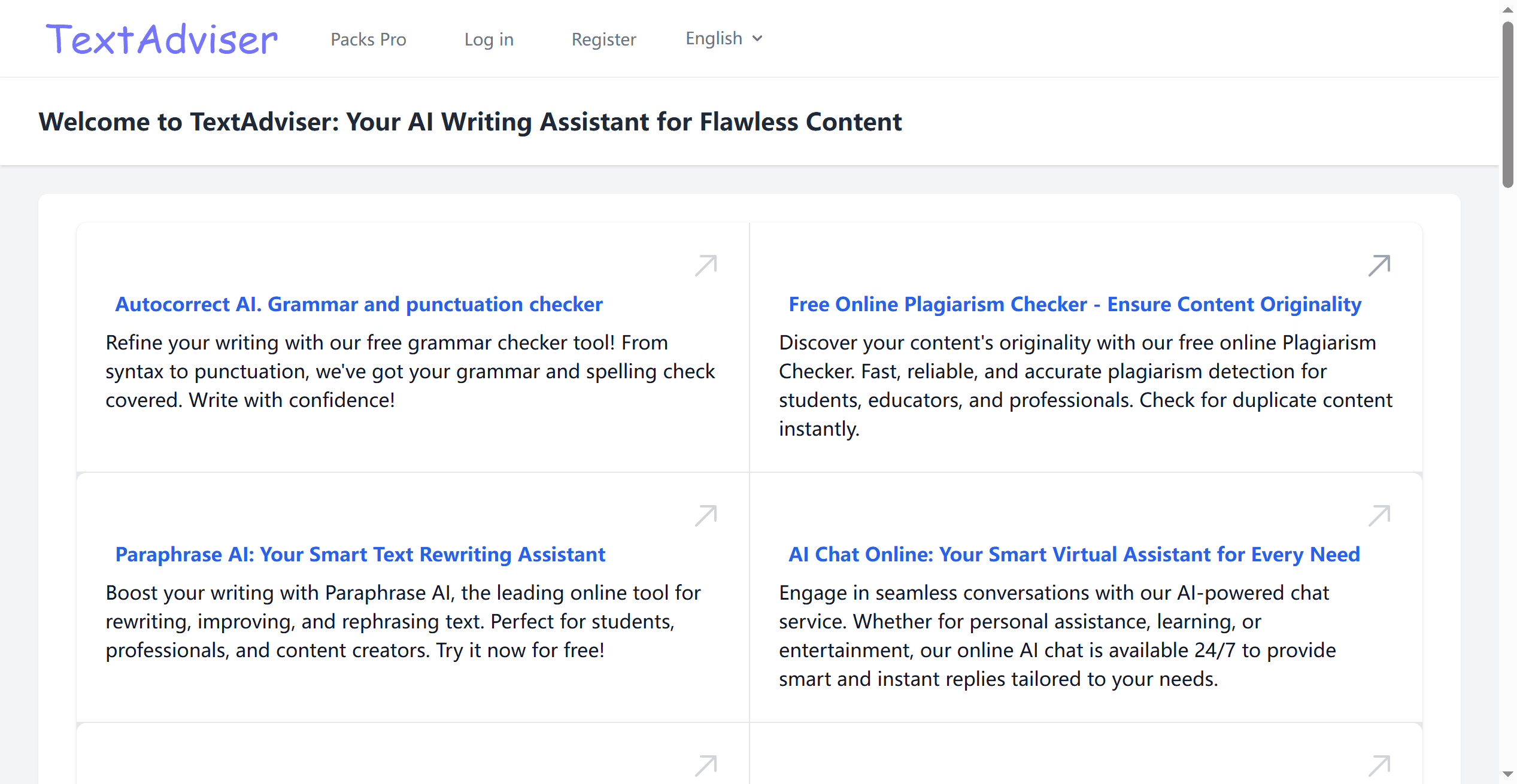Viewport: 1517px width, 784px height.
Task: Open Paraphrase AI rewriting assistant link
Action: click(360, 555)
